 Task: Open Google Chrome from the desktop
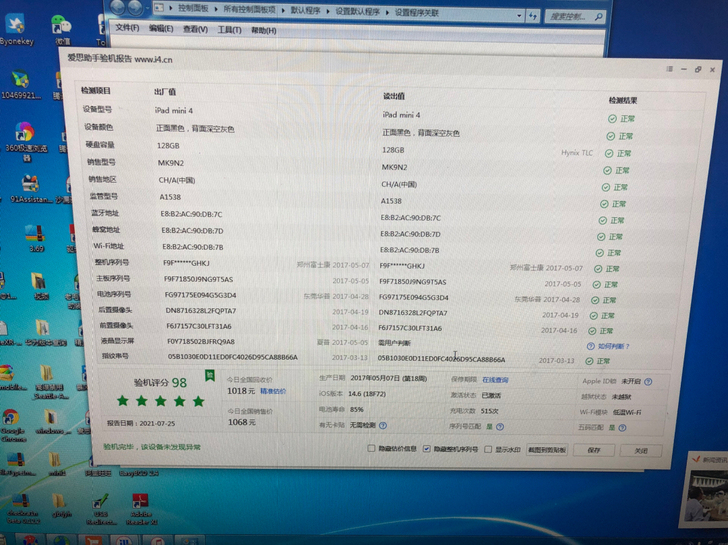point(13,424)
